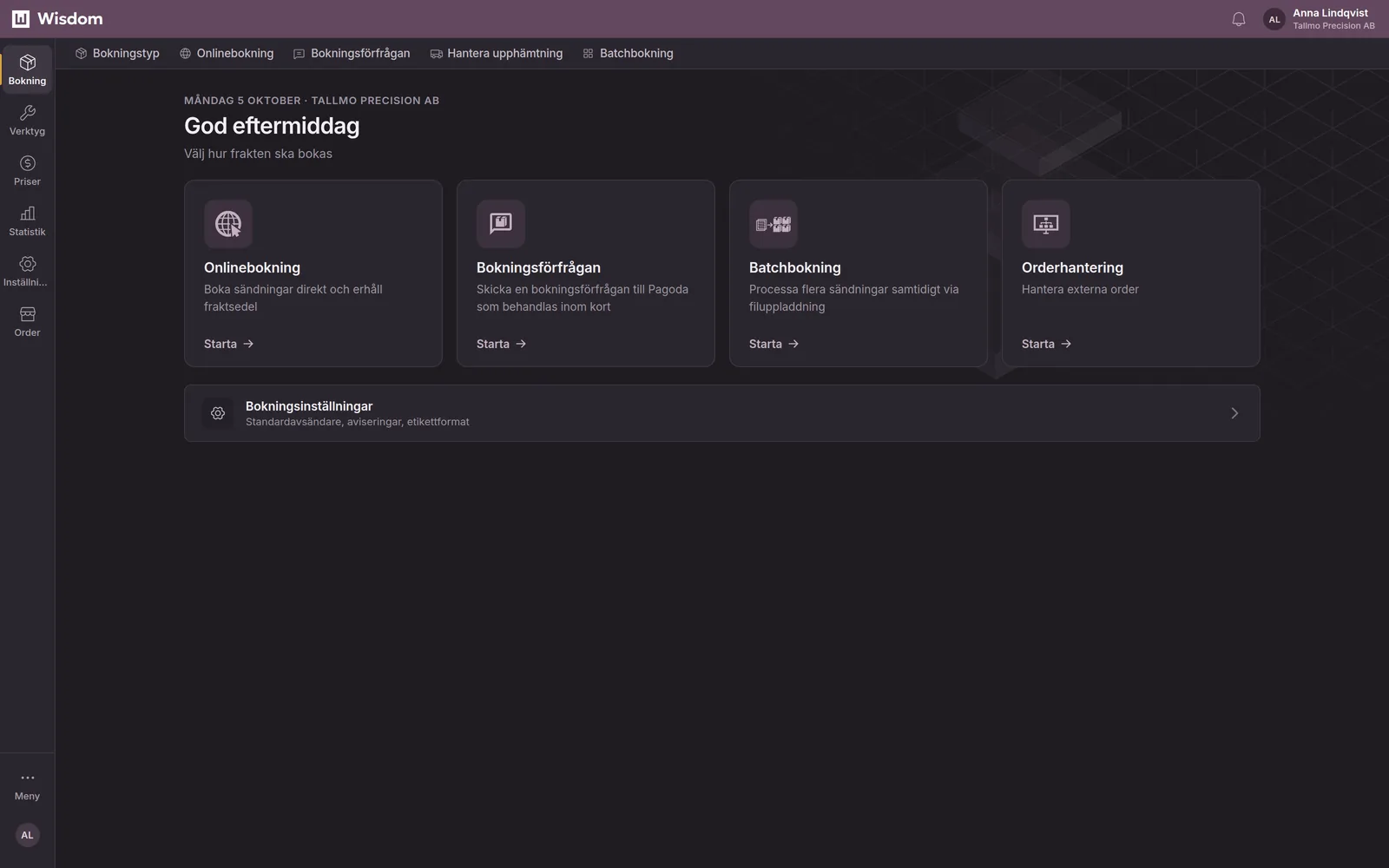Start Orderhantering via its Starta link
Image resolution: width=1389 pixels, height=868 pixels.
tap(1047, 344)
